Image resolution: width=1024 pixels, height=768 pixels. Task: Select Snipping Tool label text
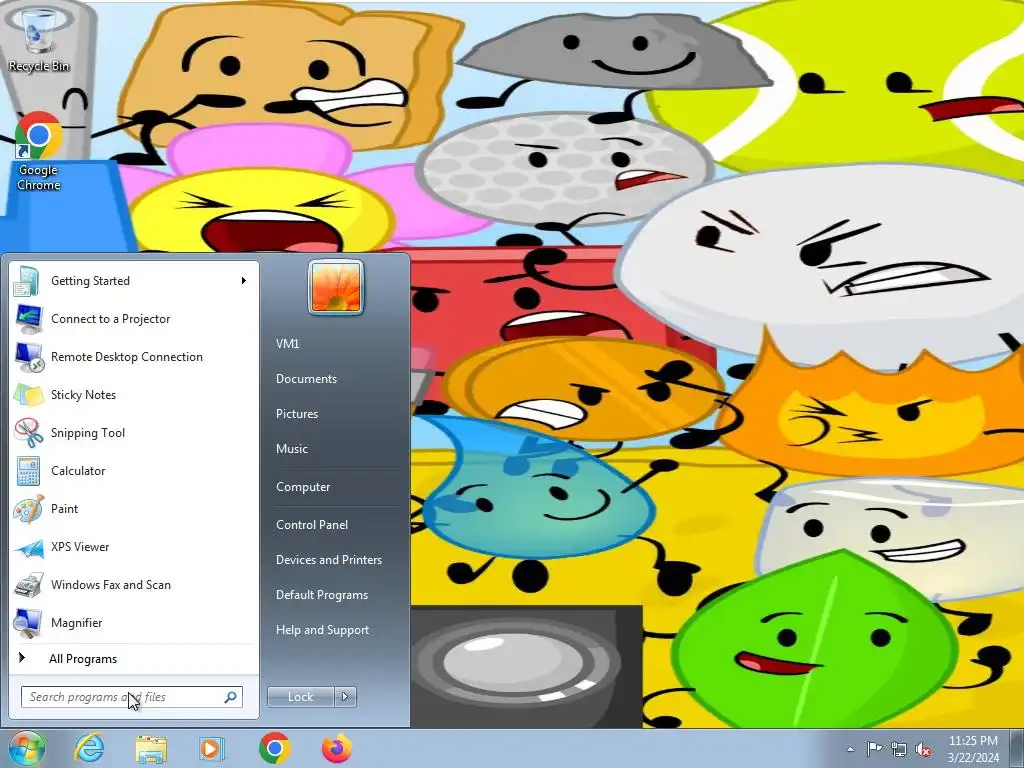(x=88, y=433)
